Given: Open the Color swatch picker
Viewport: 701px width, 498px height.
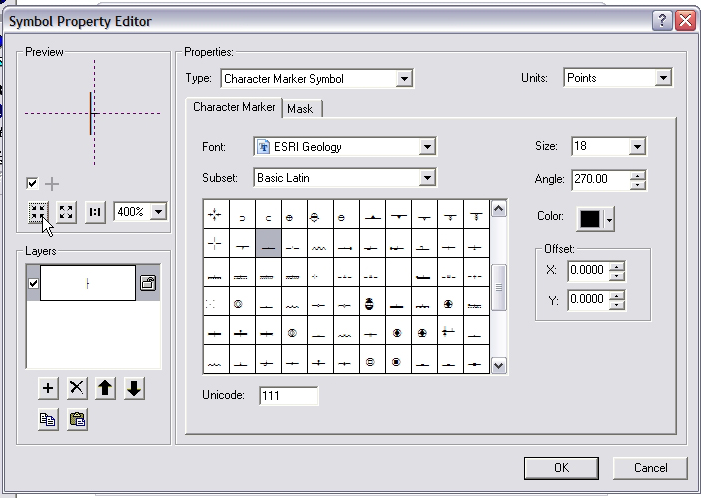Looking at the screenshot, I should tap(593, 218).
